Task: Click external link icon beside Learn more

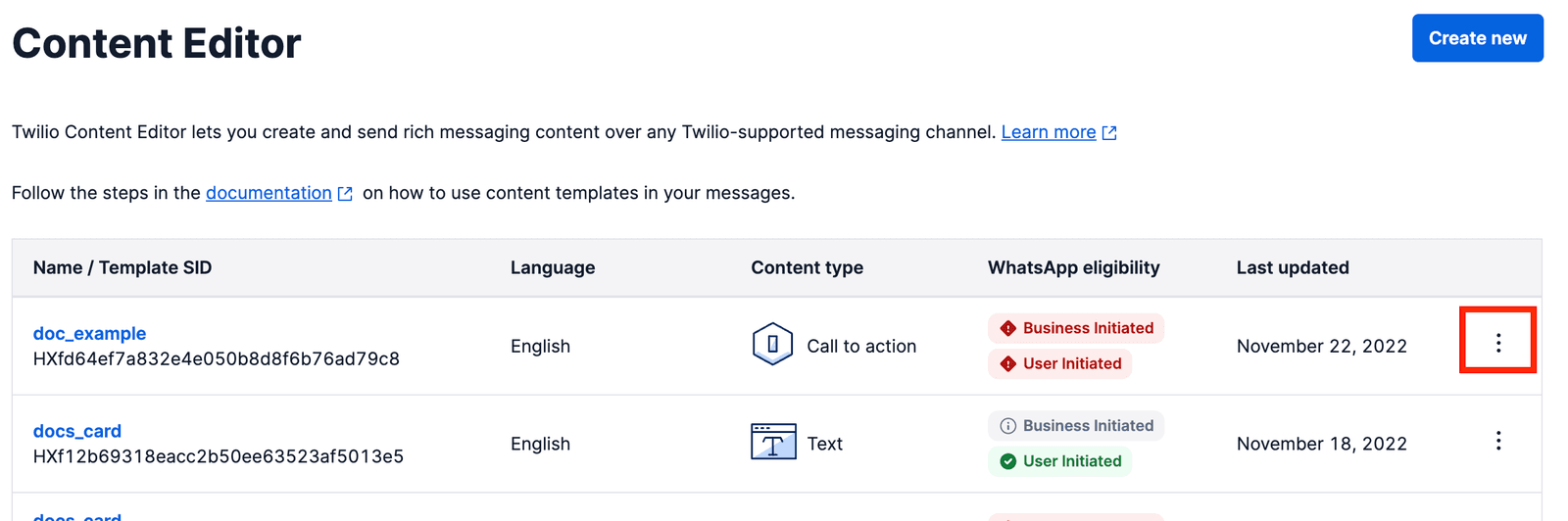Action: 1109,133
